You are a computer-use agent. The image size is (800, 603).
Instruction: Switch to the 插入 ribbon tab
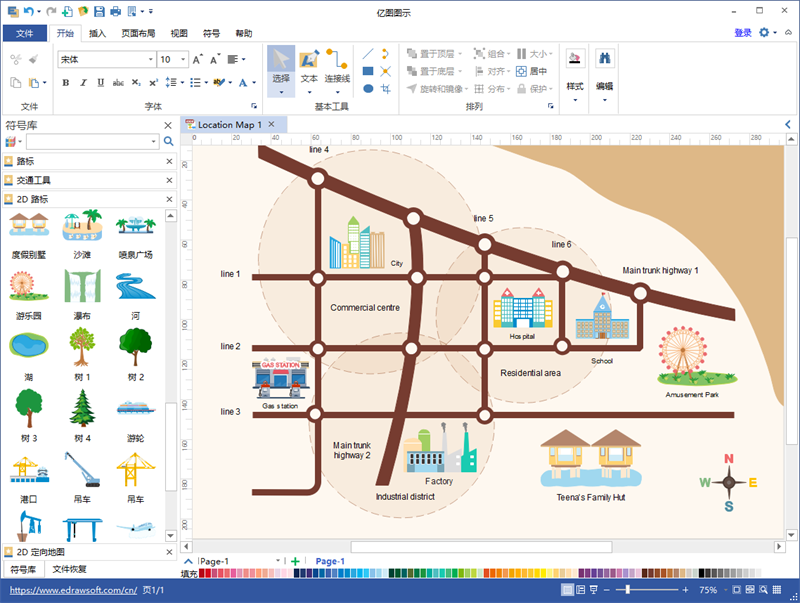98,33
